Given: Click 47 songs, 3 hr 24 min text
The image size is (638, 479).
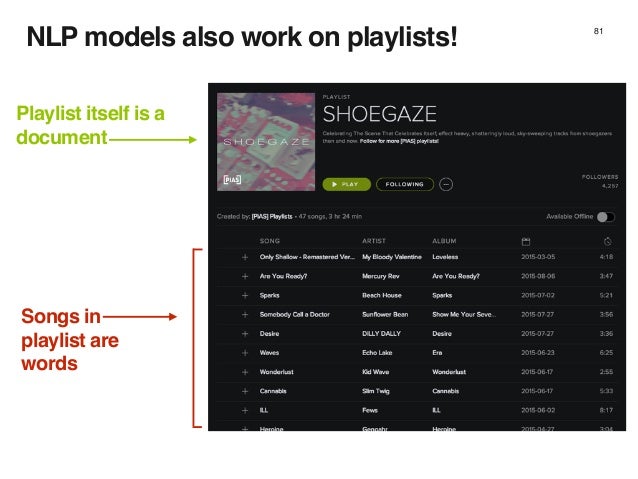Looking at the screenshot, I should (x=330, y=217).
